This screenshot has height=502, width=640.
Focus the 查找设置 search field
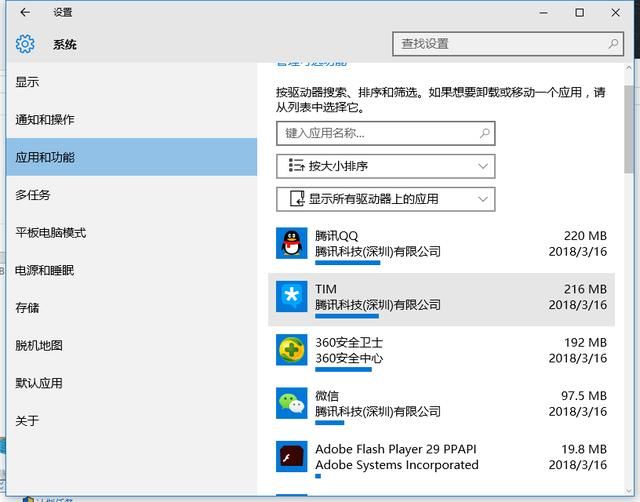[508, 44]
